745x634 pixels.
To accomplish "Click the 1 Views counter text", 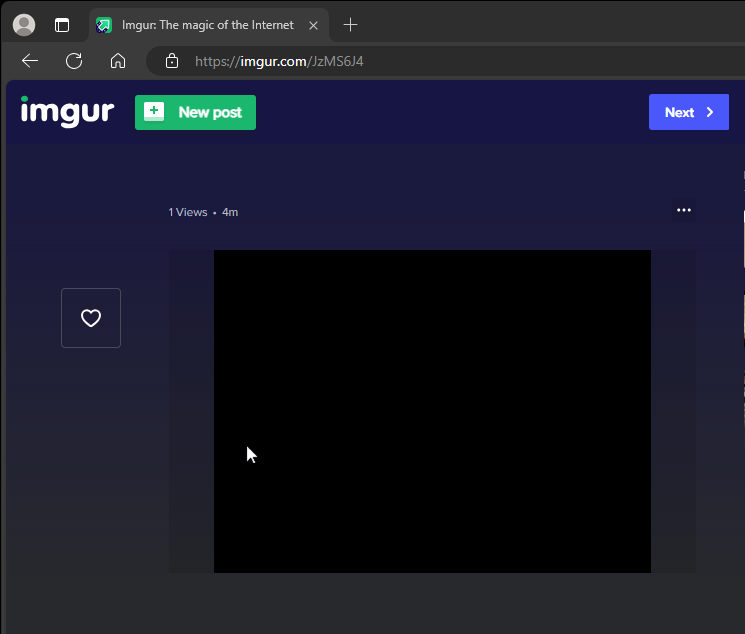I will [188, 212].
